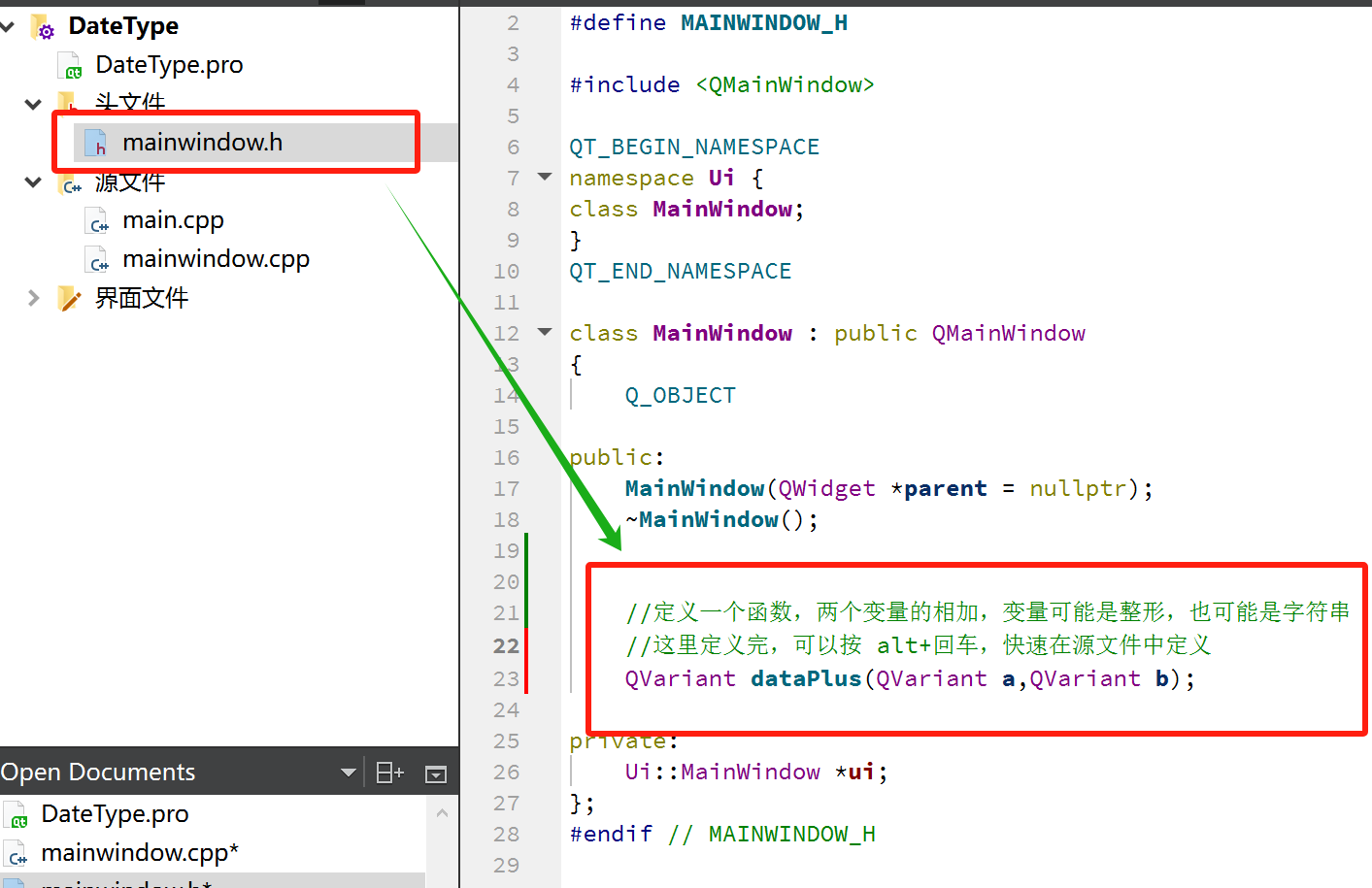Open the Open Documents dropdown arrow

click(348, 773)
